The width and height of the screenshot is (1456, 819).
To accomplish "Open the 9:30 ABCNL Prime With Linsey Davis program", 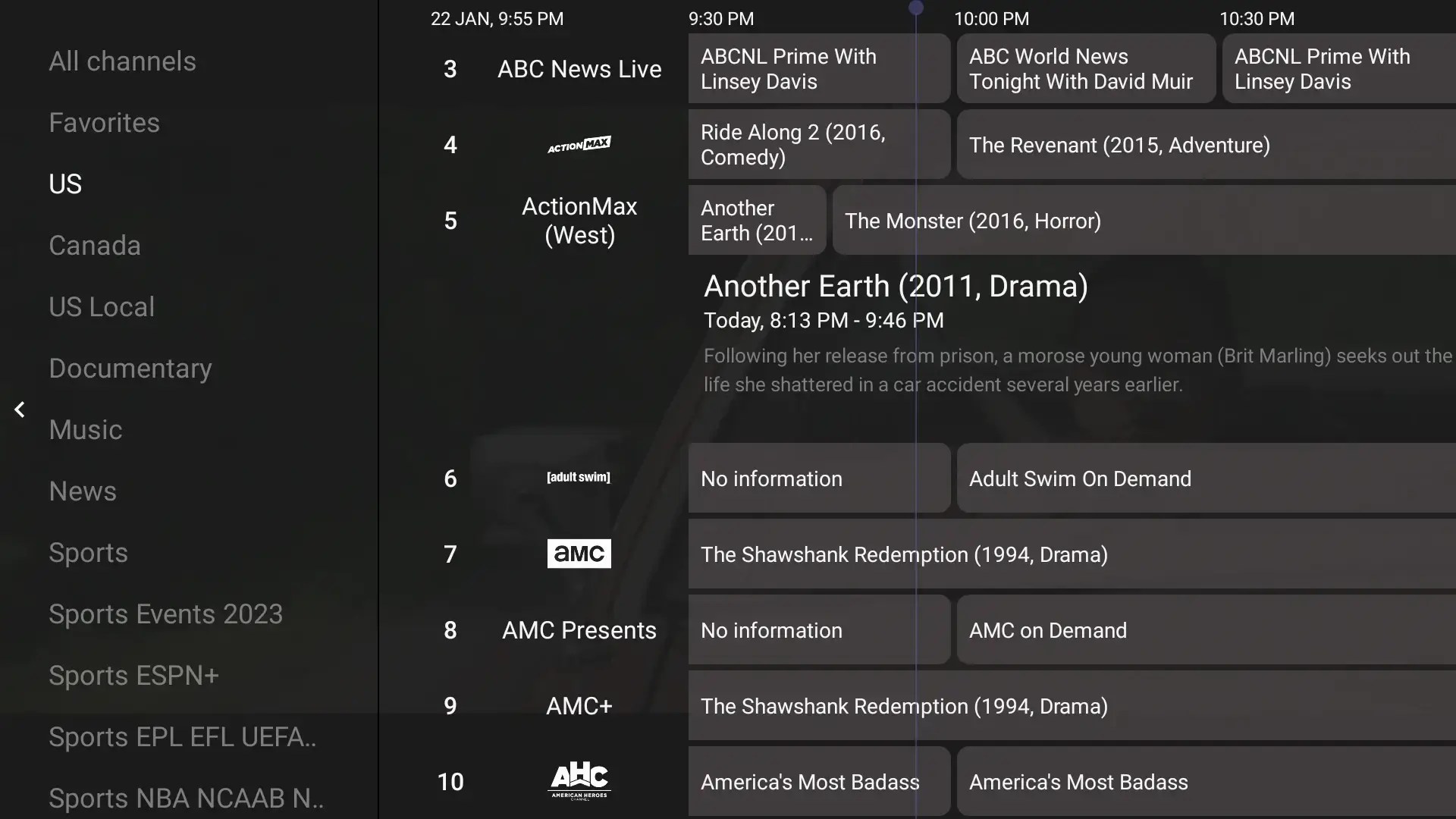I will pos(819,68).
